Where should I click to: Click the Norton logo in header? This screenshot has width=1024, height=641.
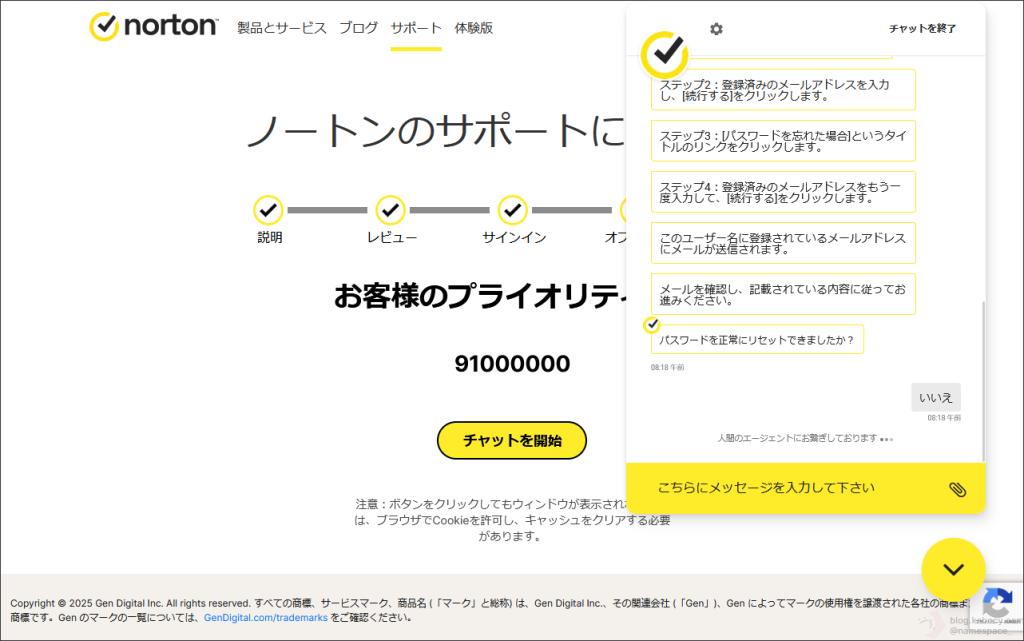[x=153, y=27]
